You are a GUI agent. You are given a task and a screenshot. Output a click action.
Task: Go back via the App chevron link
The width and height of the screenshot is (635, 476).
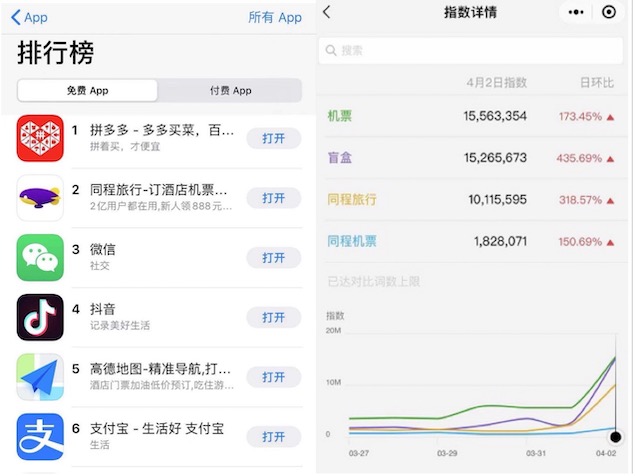pyautogui.click(x=29, y=17)
